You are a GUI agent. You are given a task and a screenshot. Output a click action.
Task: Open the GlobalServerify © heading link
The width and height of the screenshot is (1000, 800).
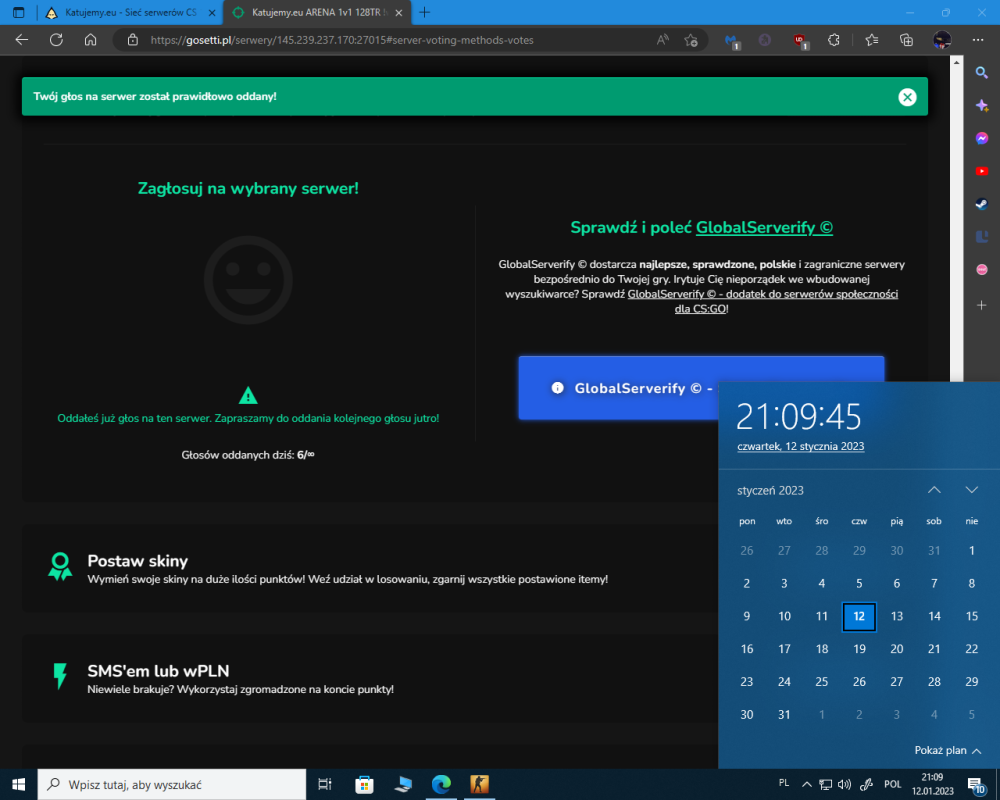tap(764, 227)
